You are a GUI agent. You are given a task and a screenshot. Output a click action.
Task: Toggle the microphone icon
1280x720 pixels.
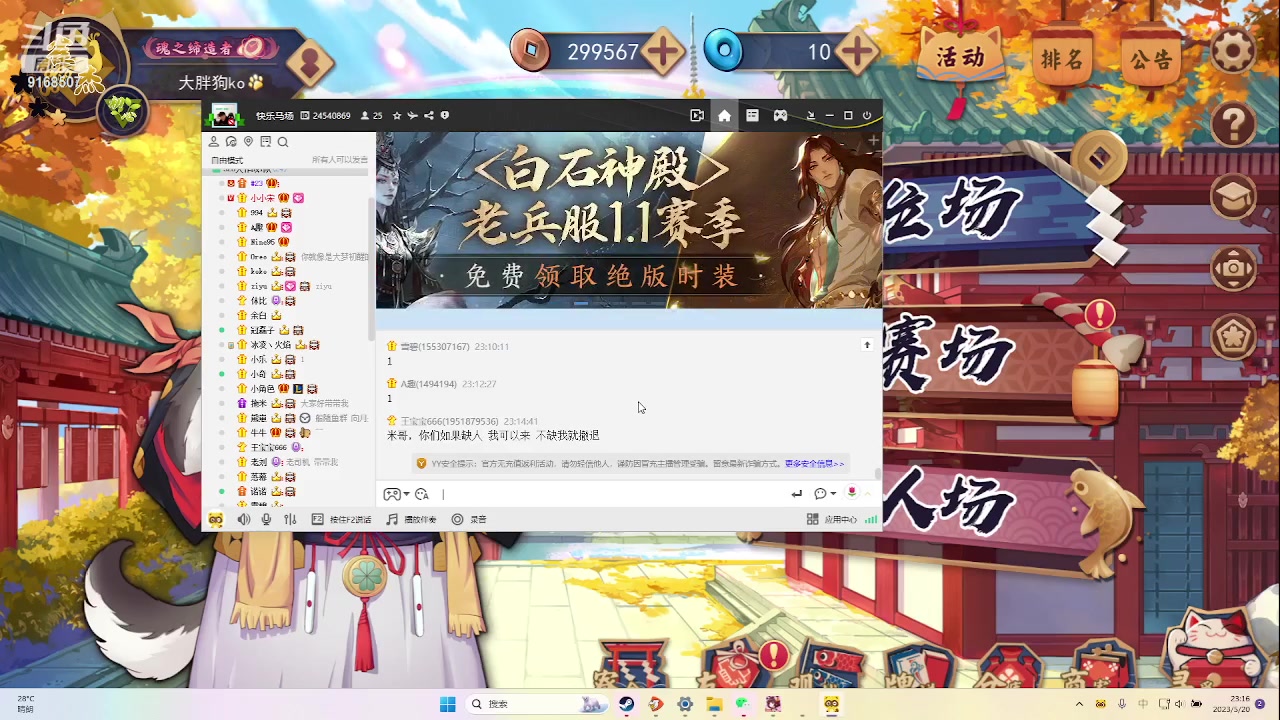click(x=266, y=519)
